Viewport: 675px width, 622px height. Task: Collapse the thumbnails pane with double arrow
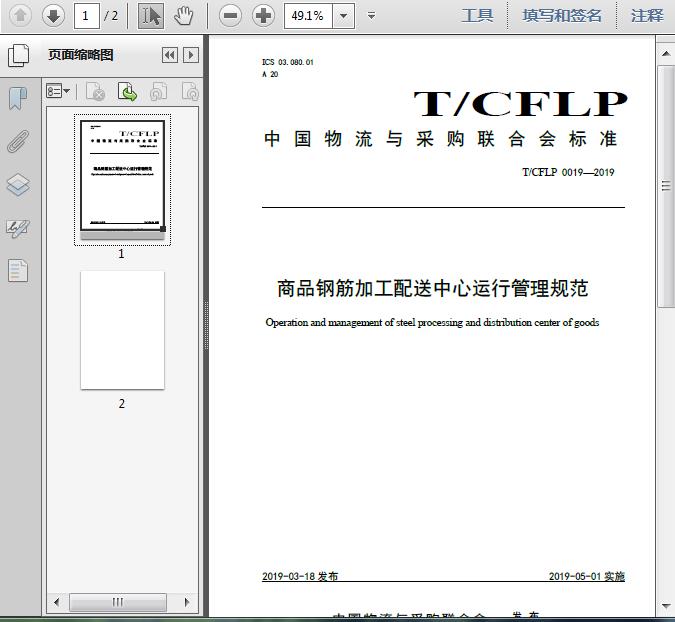coord(170,55)
